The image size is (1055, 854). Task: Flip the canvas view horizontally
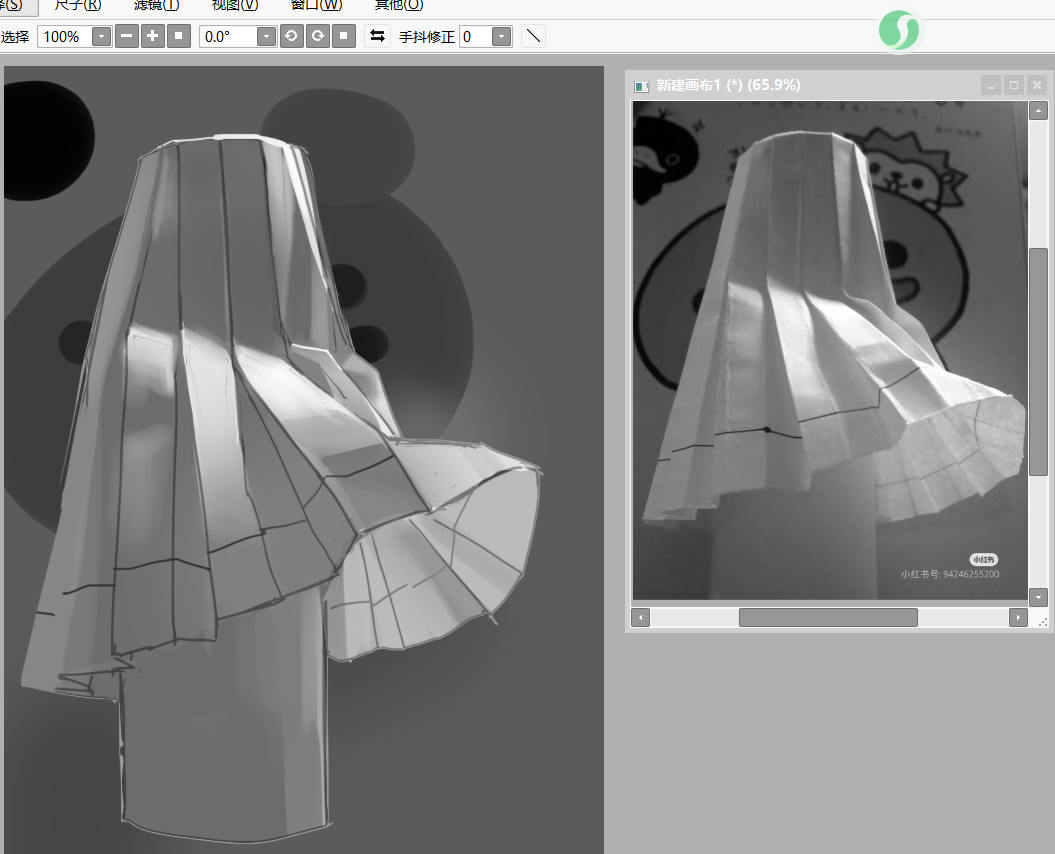(x=377, y=36)
